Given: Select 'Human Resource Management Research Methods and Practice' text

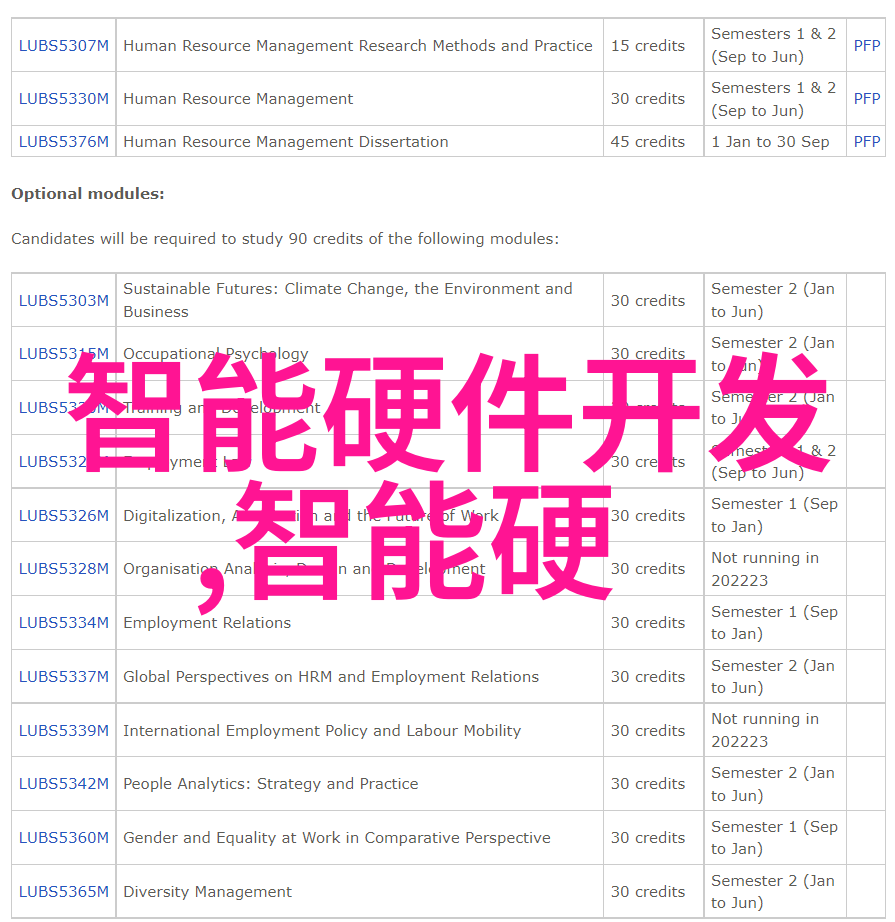Looking at the screenshot, I should tap(358, 45).
